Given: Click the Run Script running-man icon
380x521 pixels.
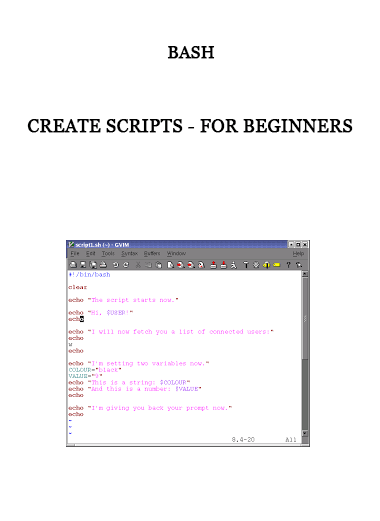Looking at the screenshot, I should tap(234, 265).
